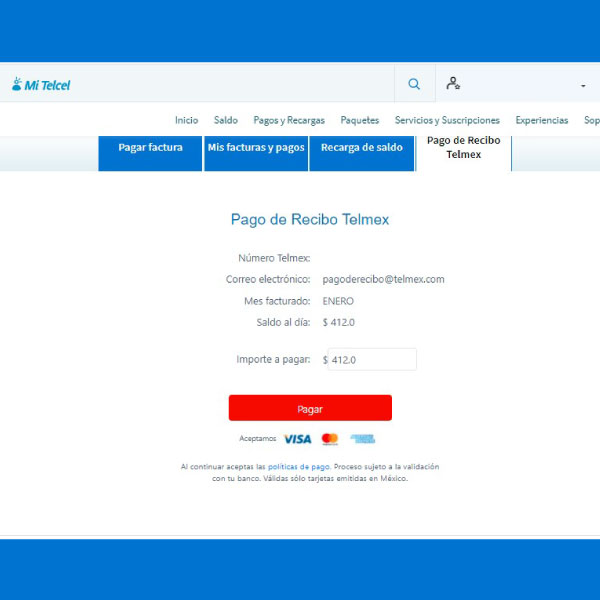The width and height of the screenshot is (600, 600).
Task: Open the Inicio menu item
Action: [186, 120]
